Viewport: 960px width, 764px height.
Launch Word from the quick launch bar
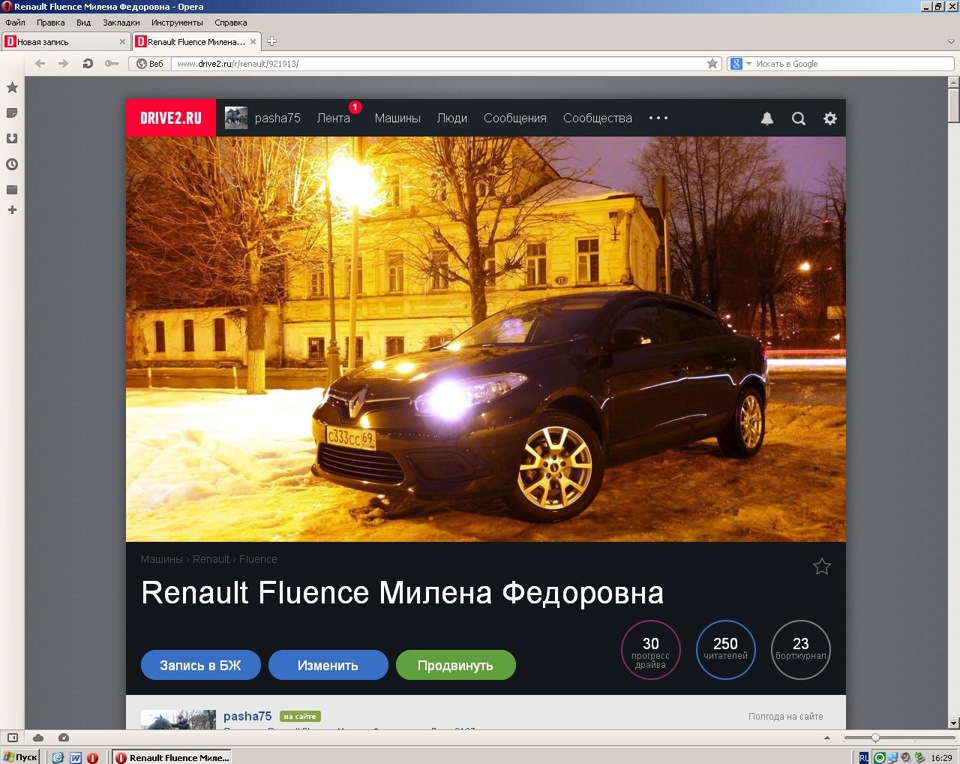tap(75, 758)
